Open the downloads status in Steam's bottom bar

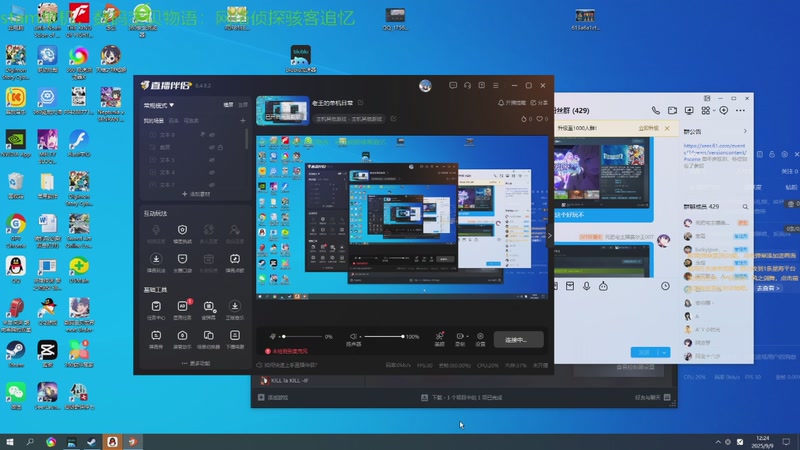(x=462, y=397)
